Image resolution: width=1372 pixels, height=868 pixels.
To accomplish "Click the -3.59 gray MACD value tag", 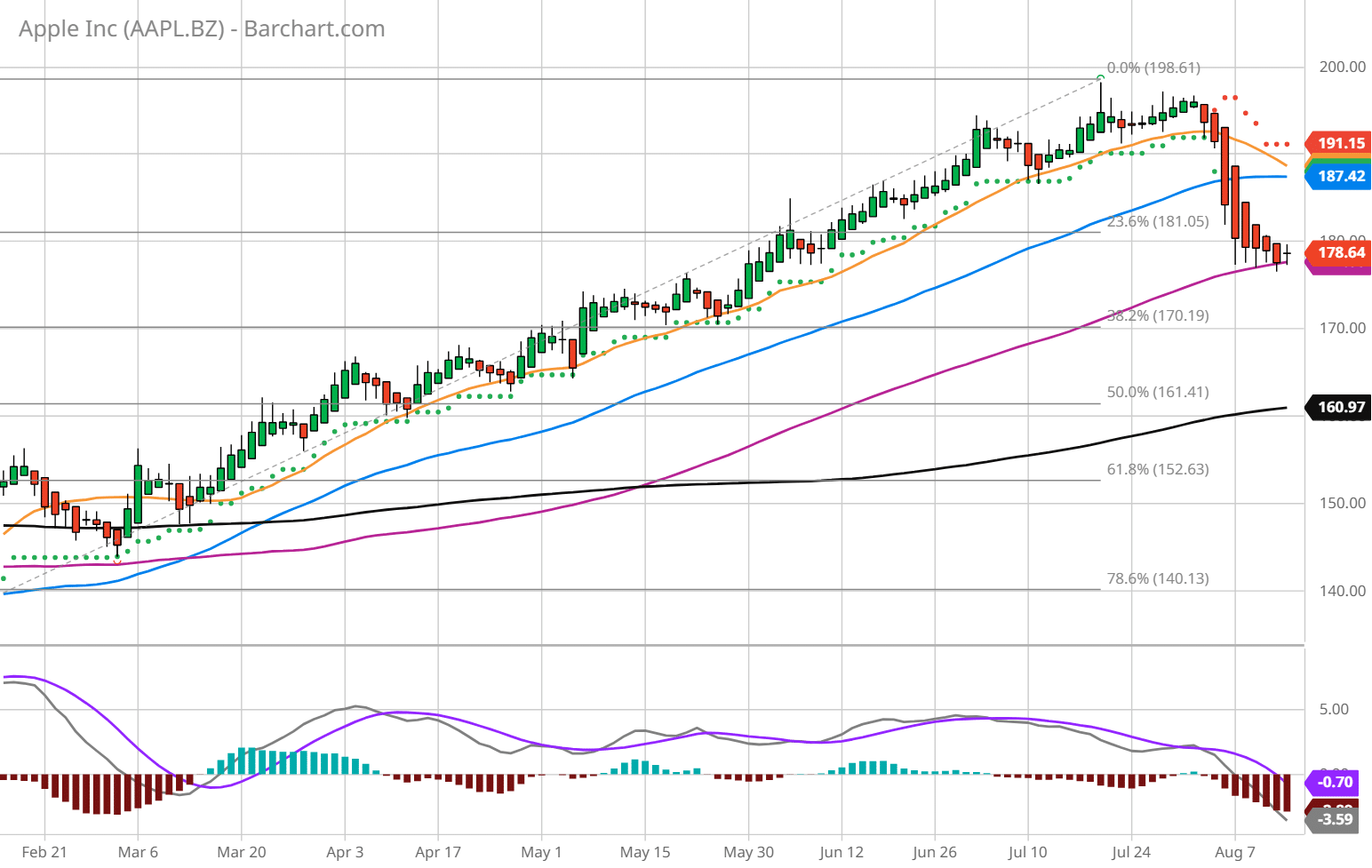I will point(1333,819).
